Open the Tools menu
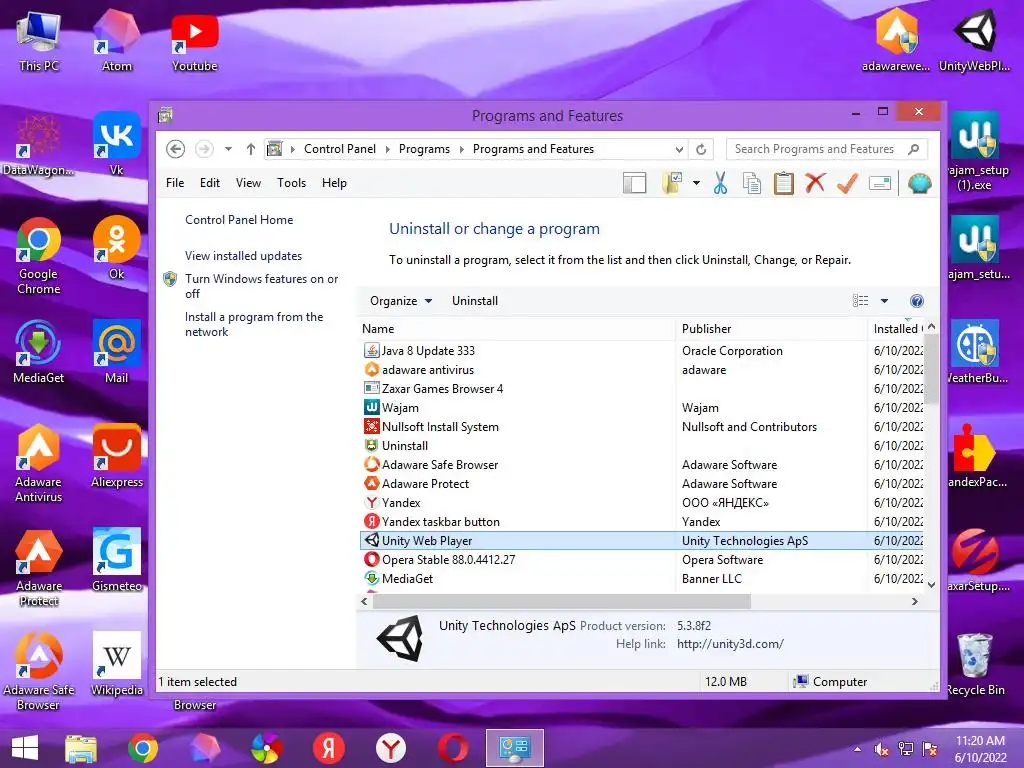Image resolution: width=1024 pixels, height=768 pixels. click(x=291, y=183)
